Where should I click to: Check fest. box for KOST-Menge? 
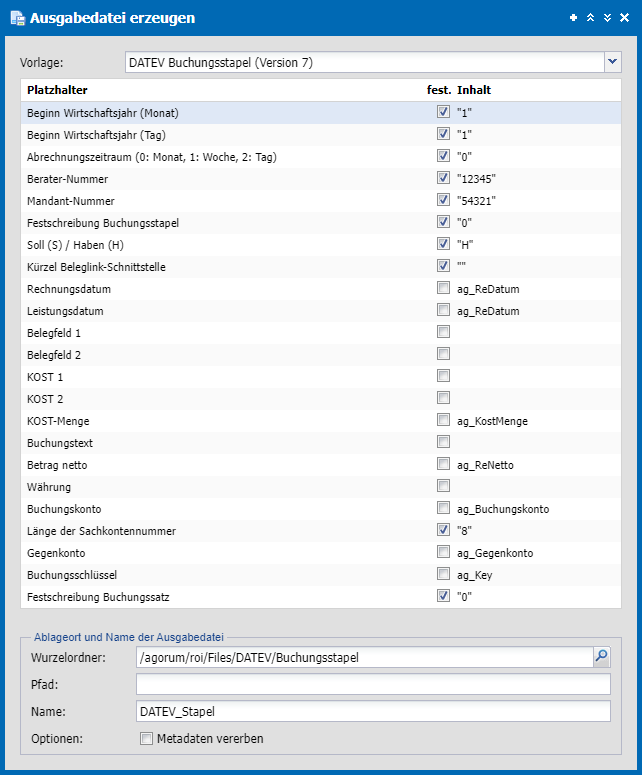(x=443, y=420)
